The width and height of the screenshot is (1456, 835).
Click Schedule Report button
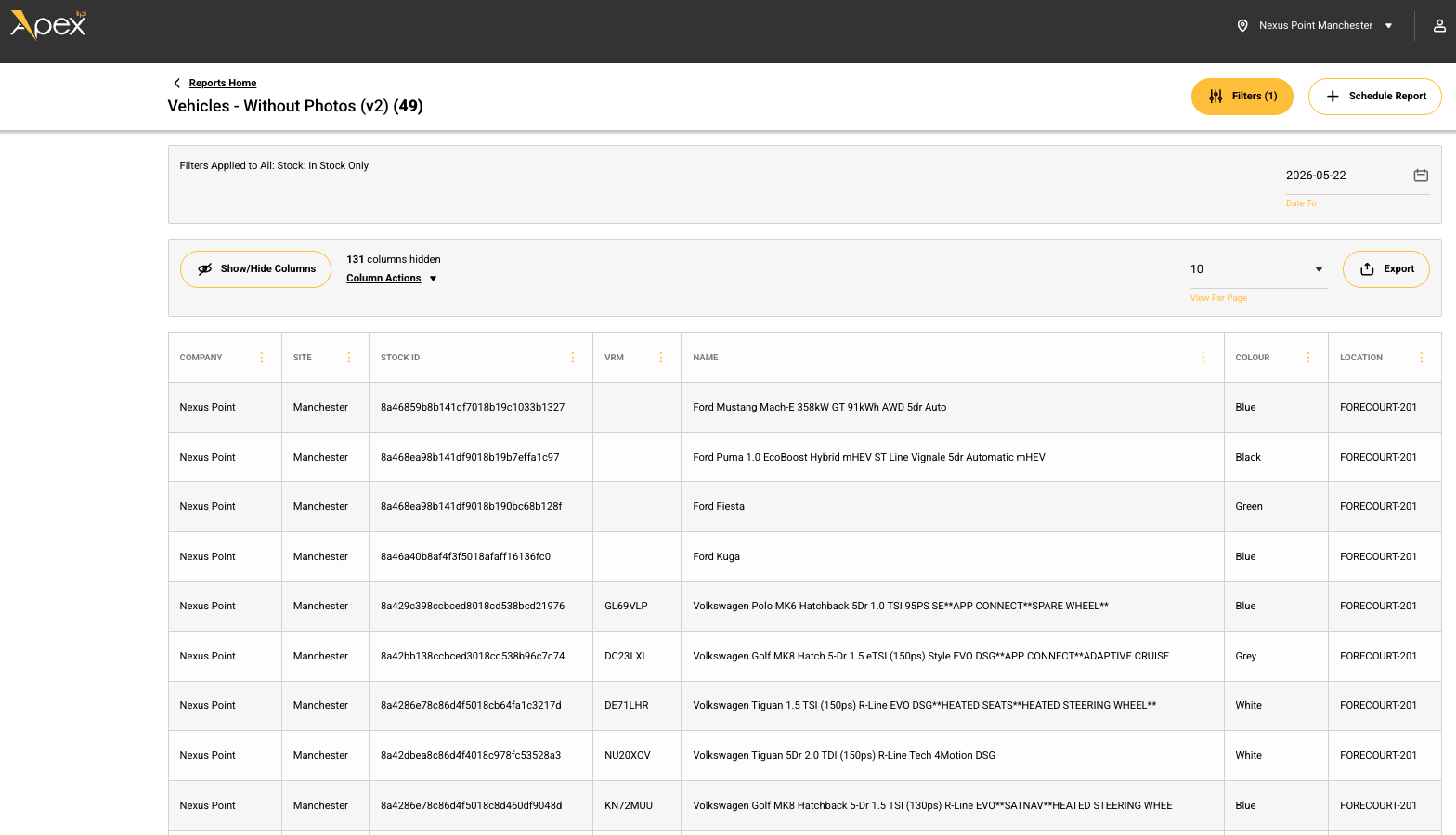1374,97
